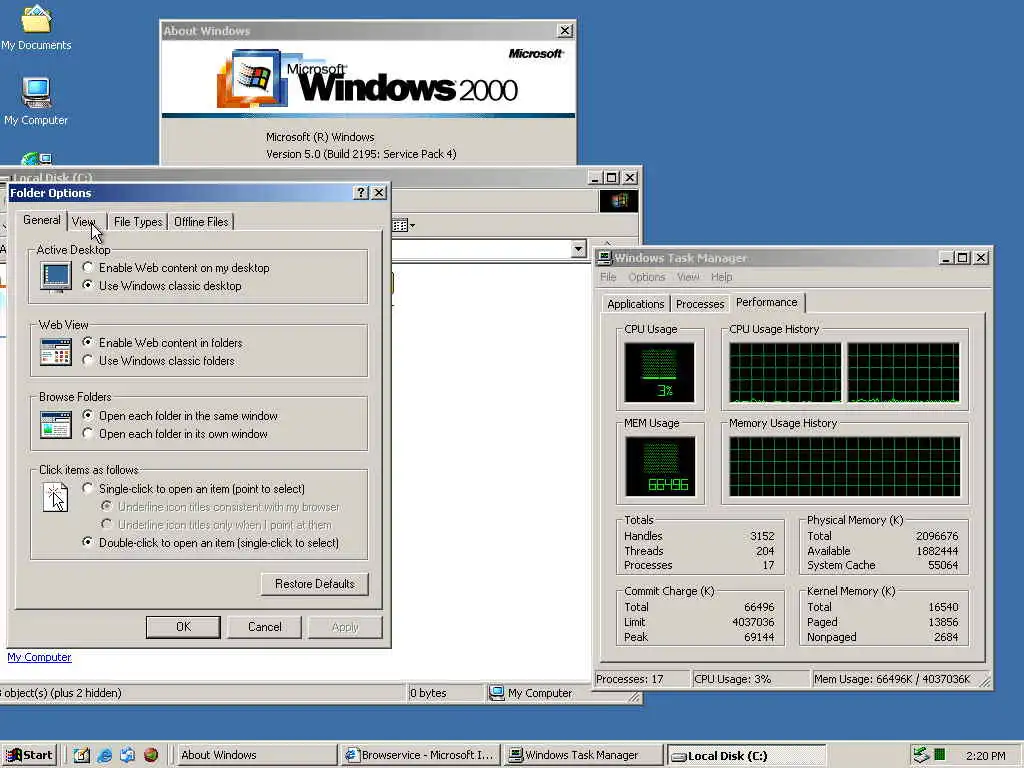
Task: Switch to the View tab in Folder Options
Action: (84, 222)
